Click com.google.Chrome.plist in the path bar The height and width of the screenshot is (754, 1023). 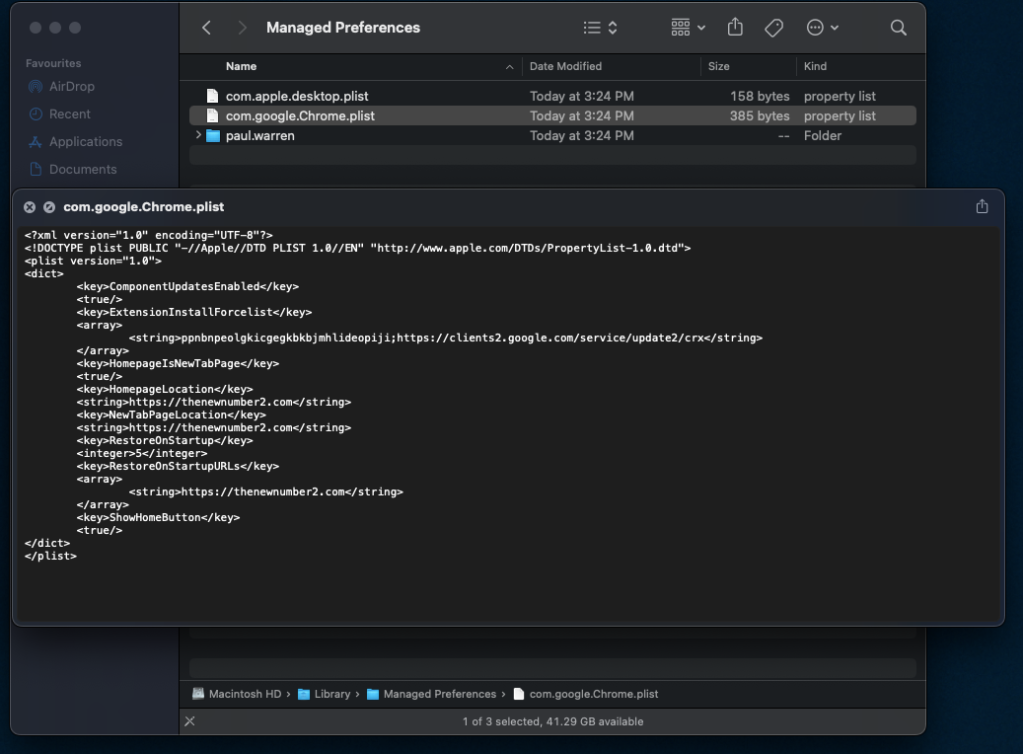pyautogui.click(x=586, y=694)
